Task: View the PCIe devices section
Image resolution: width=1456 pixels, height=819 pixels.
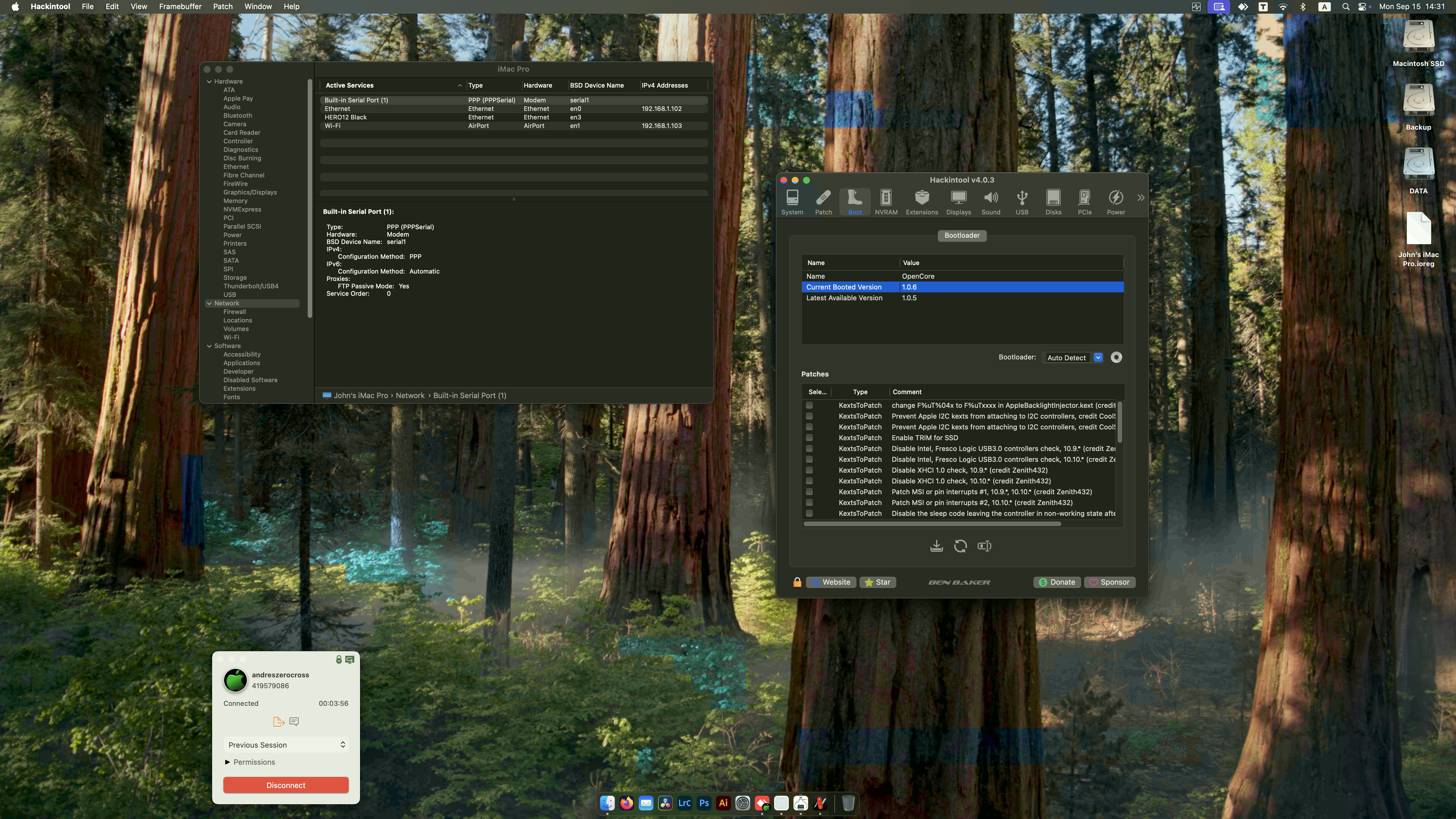Action: [x=1084, y=202]
